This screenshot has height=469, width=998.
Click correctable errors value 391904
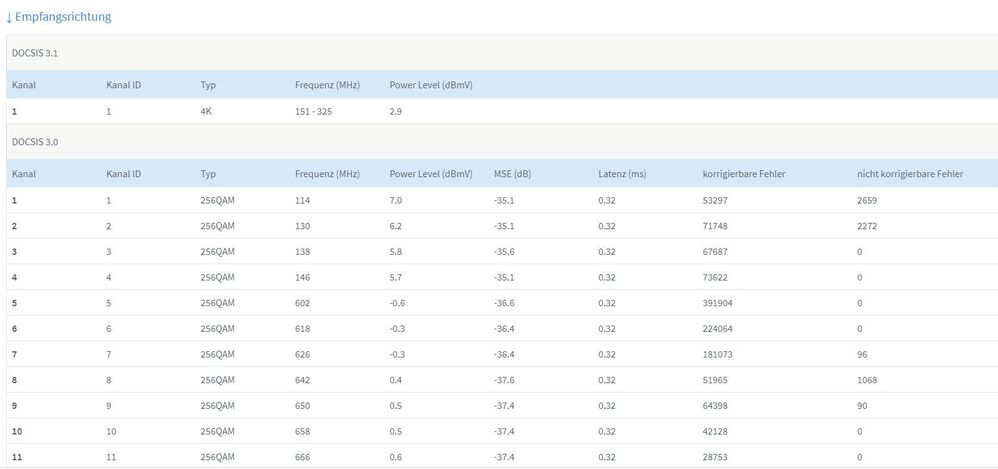(x=717, y=304)
